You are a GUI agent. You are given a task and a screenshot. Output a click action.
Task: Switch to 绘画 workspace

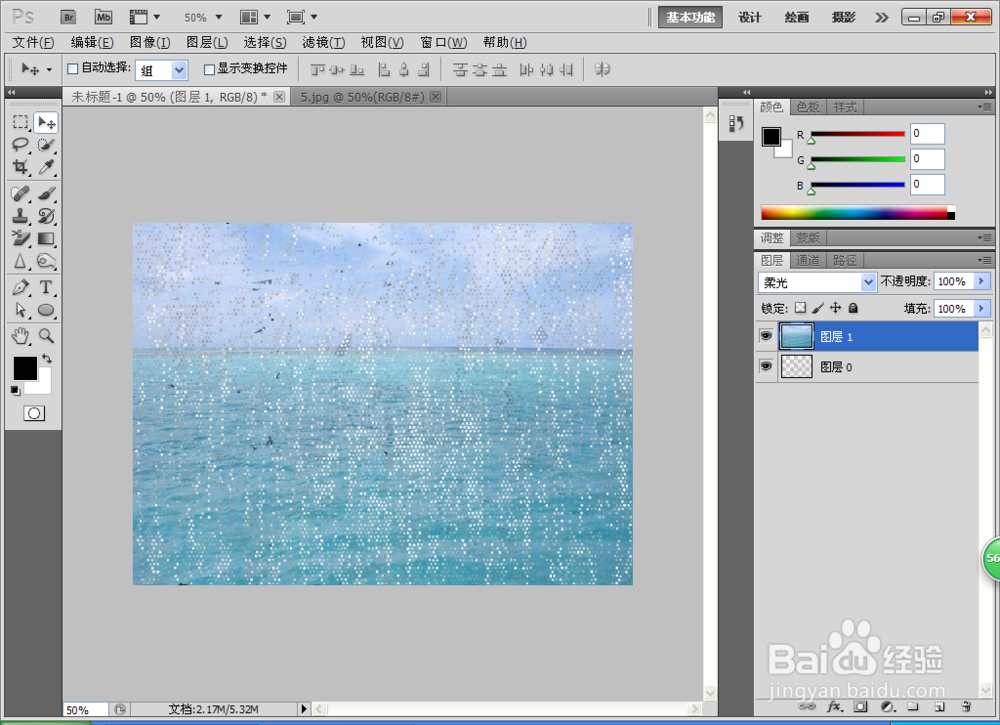[x=797, y=17]
